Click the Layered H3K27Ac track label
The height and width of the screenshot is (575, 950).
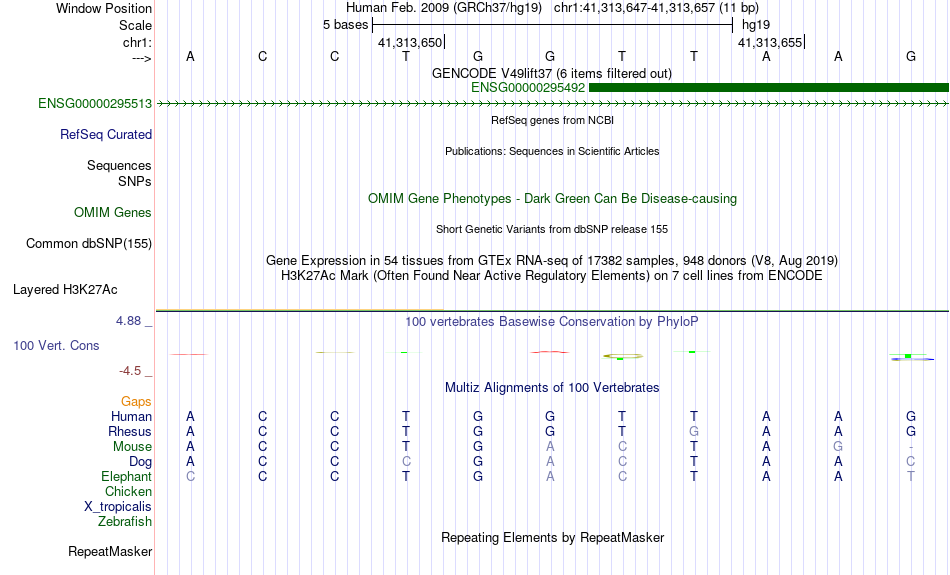(65, 290)
